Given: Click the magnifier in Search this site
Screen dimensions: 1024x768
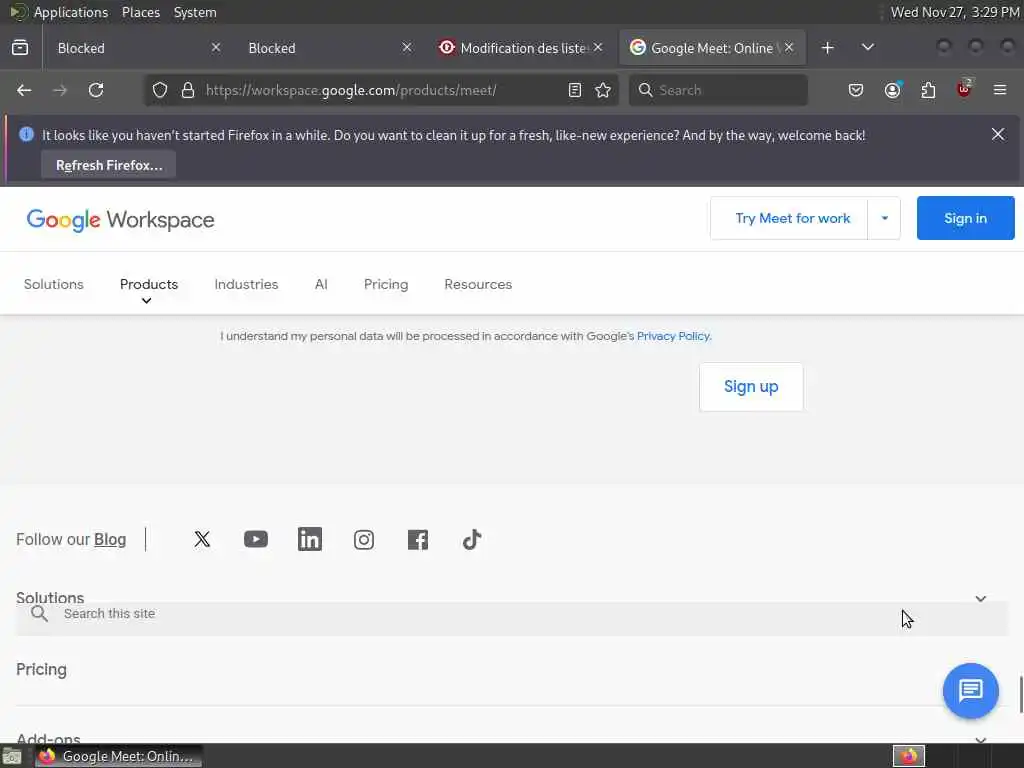Looking at the screenshot, I should point(39,613).
